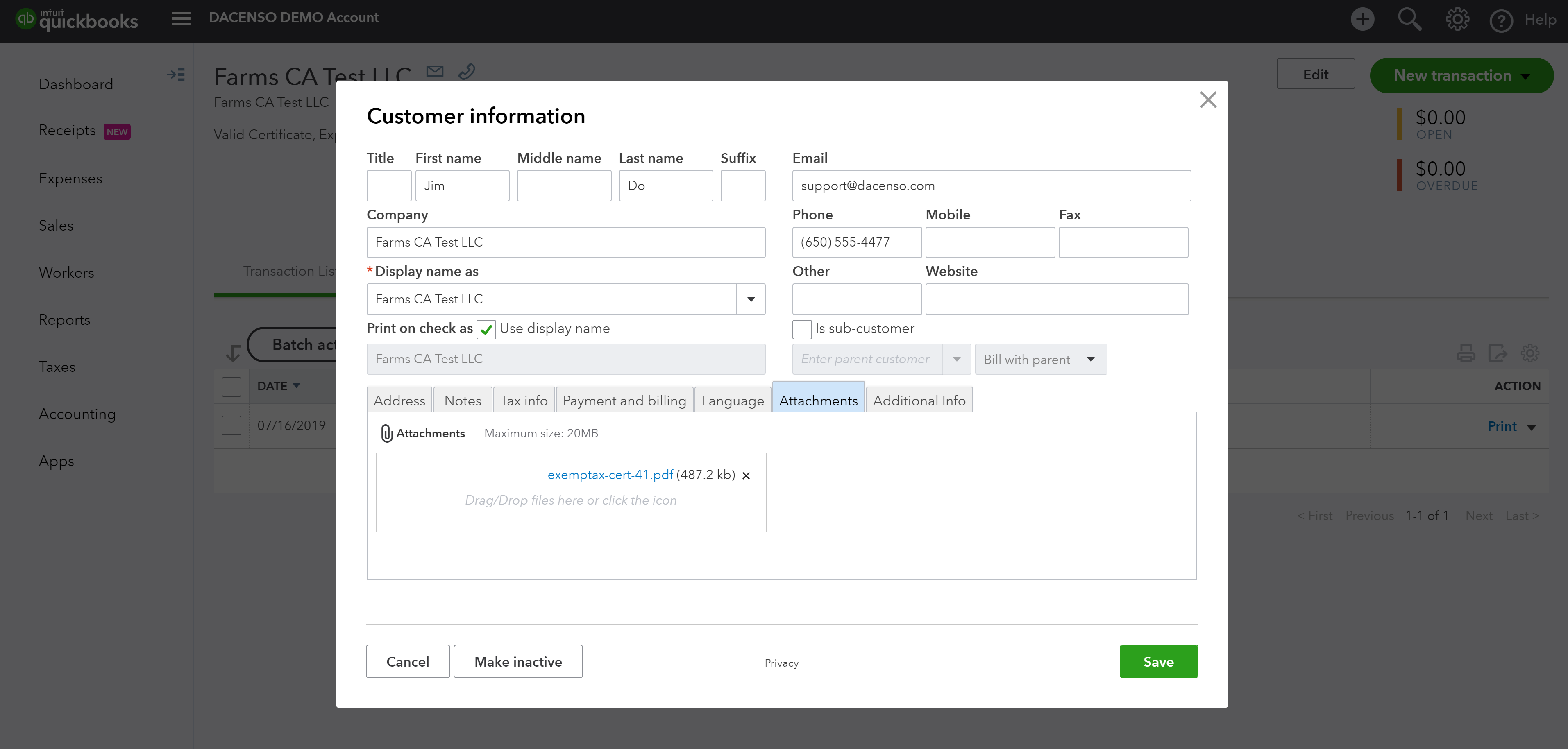
Task: Click the paperclip Attachments icon in dialog
Action: 386,433
